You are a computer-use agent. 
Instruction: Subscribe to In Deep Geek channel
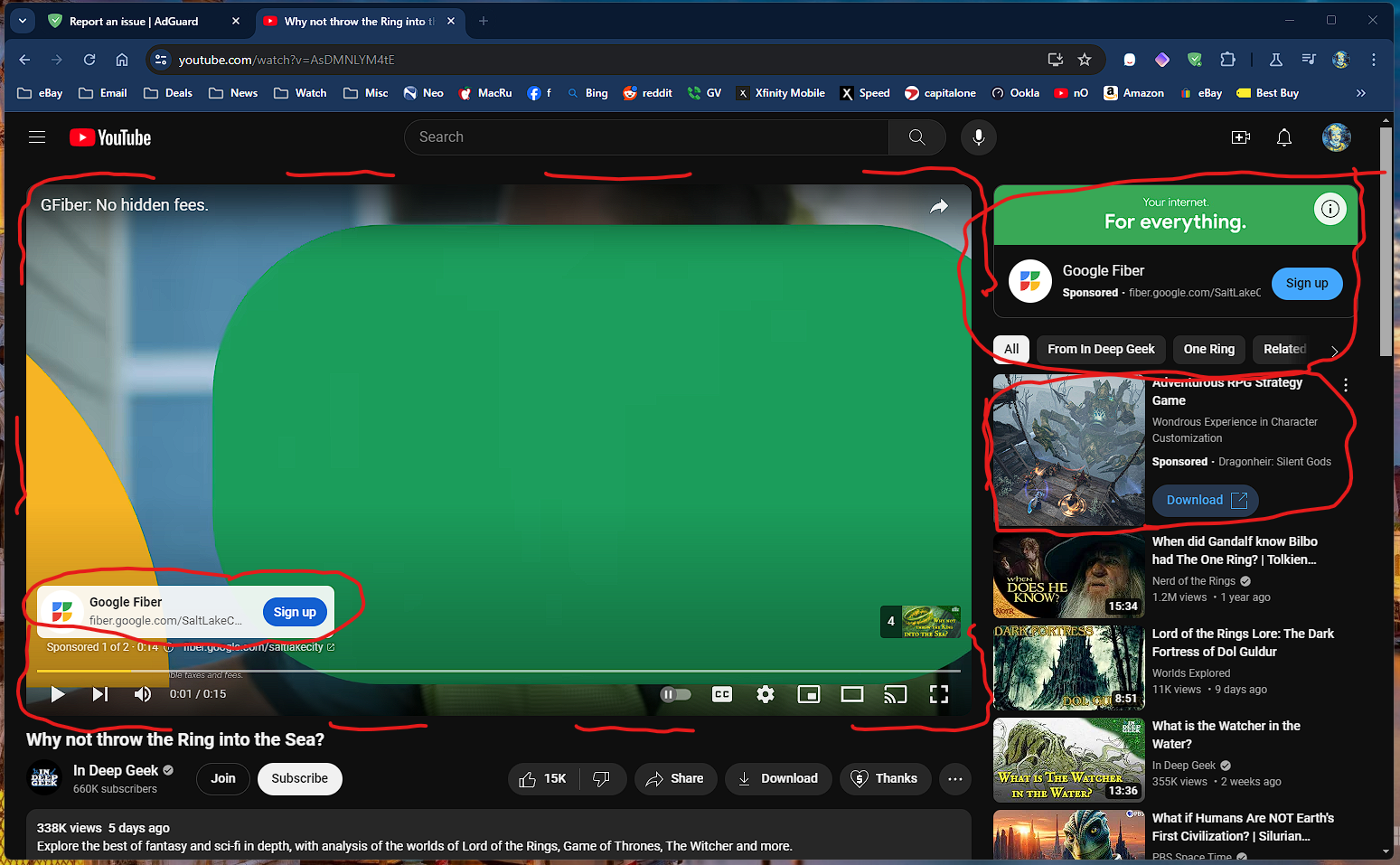[x=299, y=778]
